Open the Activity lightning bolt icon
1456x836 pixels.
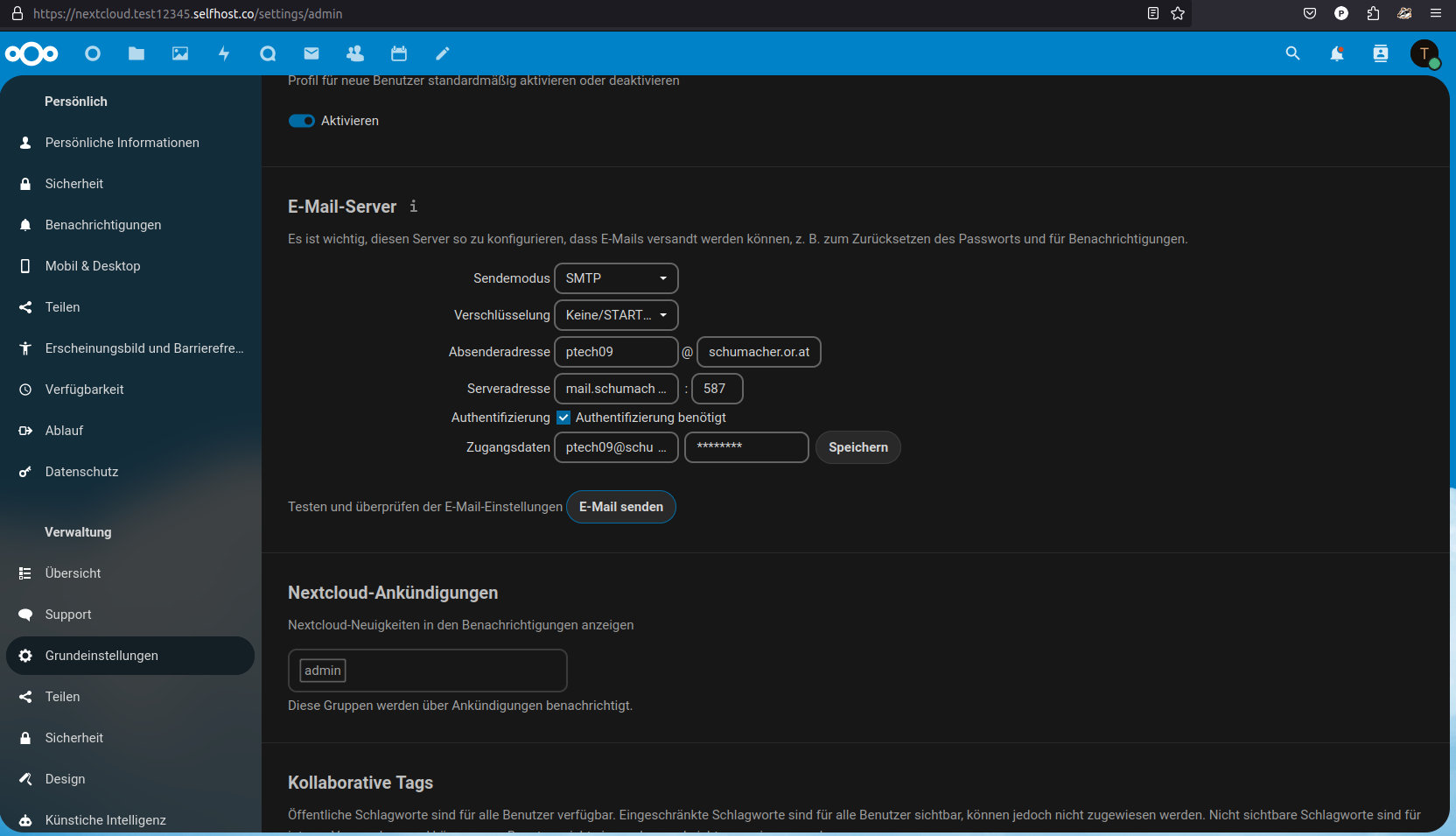pyautogui.click(x=224, y=53)
